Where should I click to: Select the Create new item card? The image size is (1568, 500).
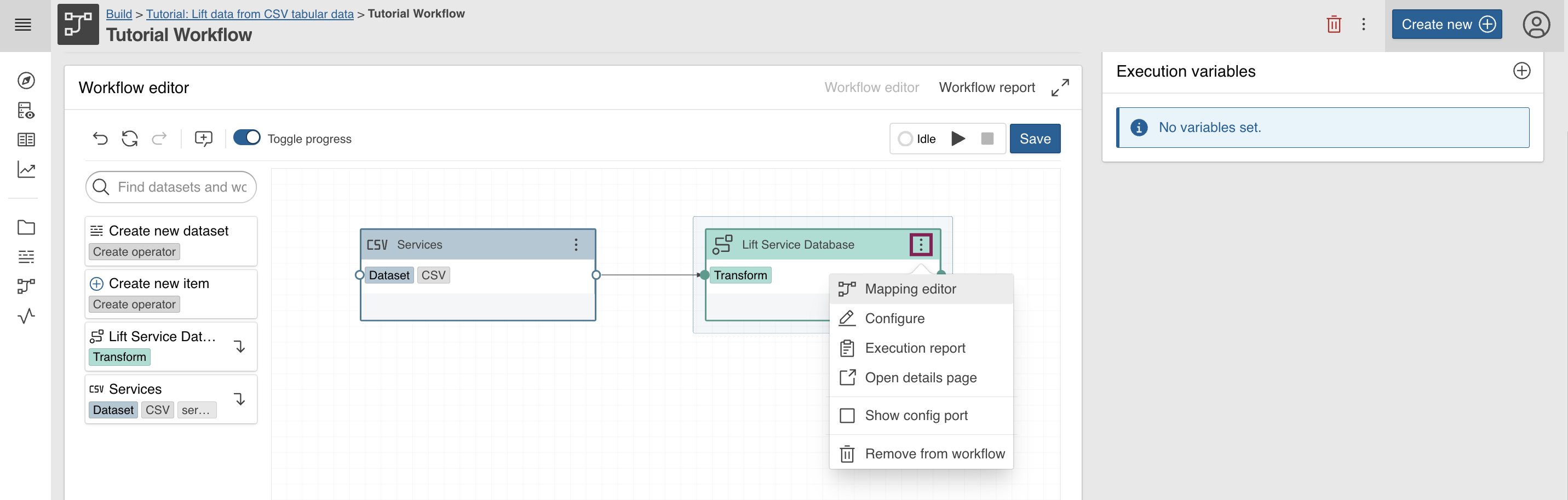point(171,294)
